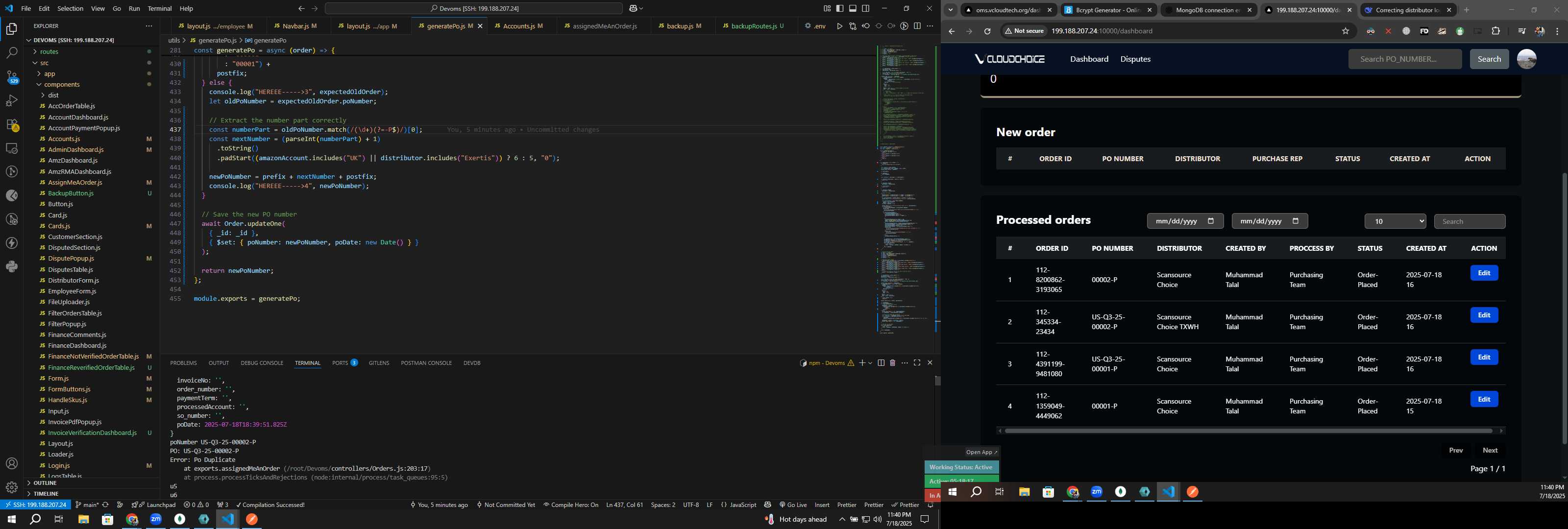Click Zoom app icon in left taskbar

156,519
